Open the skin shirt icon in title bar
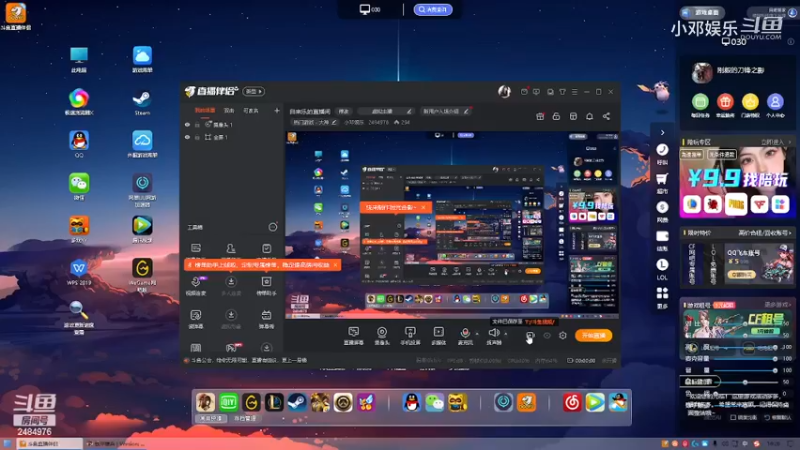Image resolution: width=800 pixels, height=450 pixels. pyautogui.click(x=562, y=92)
